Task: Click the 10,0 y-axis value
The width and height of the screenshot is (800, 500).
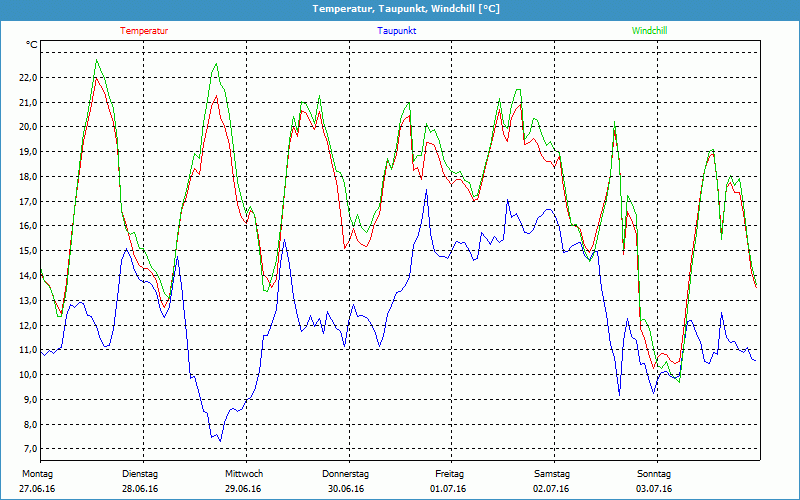Action: pos(28,375)
